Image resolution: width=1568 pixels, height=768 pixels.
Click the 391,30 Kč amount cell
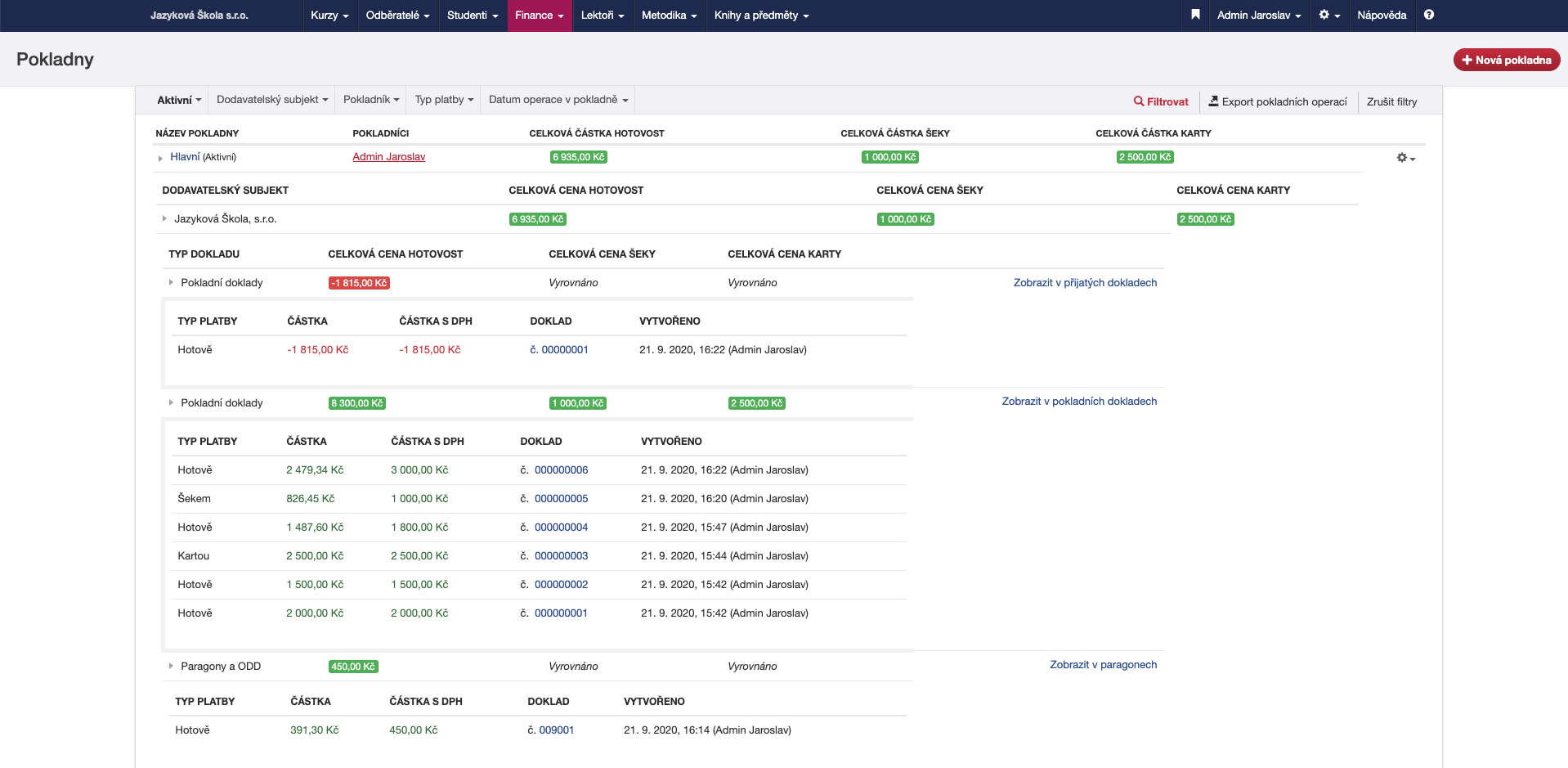point(315,730)
